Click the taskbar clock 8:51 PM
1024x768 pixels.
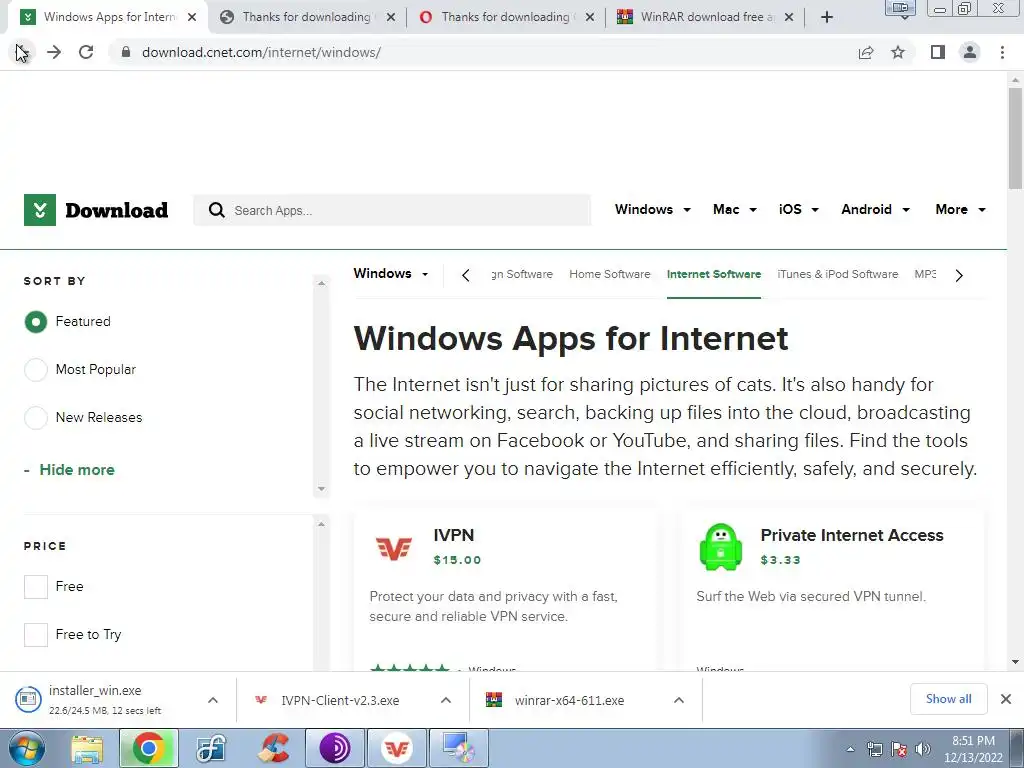973,741
